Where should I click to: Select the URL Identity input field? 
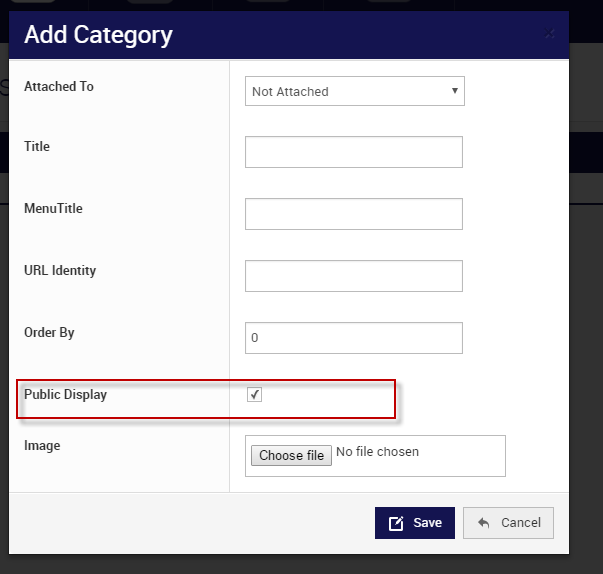pos(354,276)
